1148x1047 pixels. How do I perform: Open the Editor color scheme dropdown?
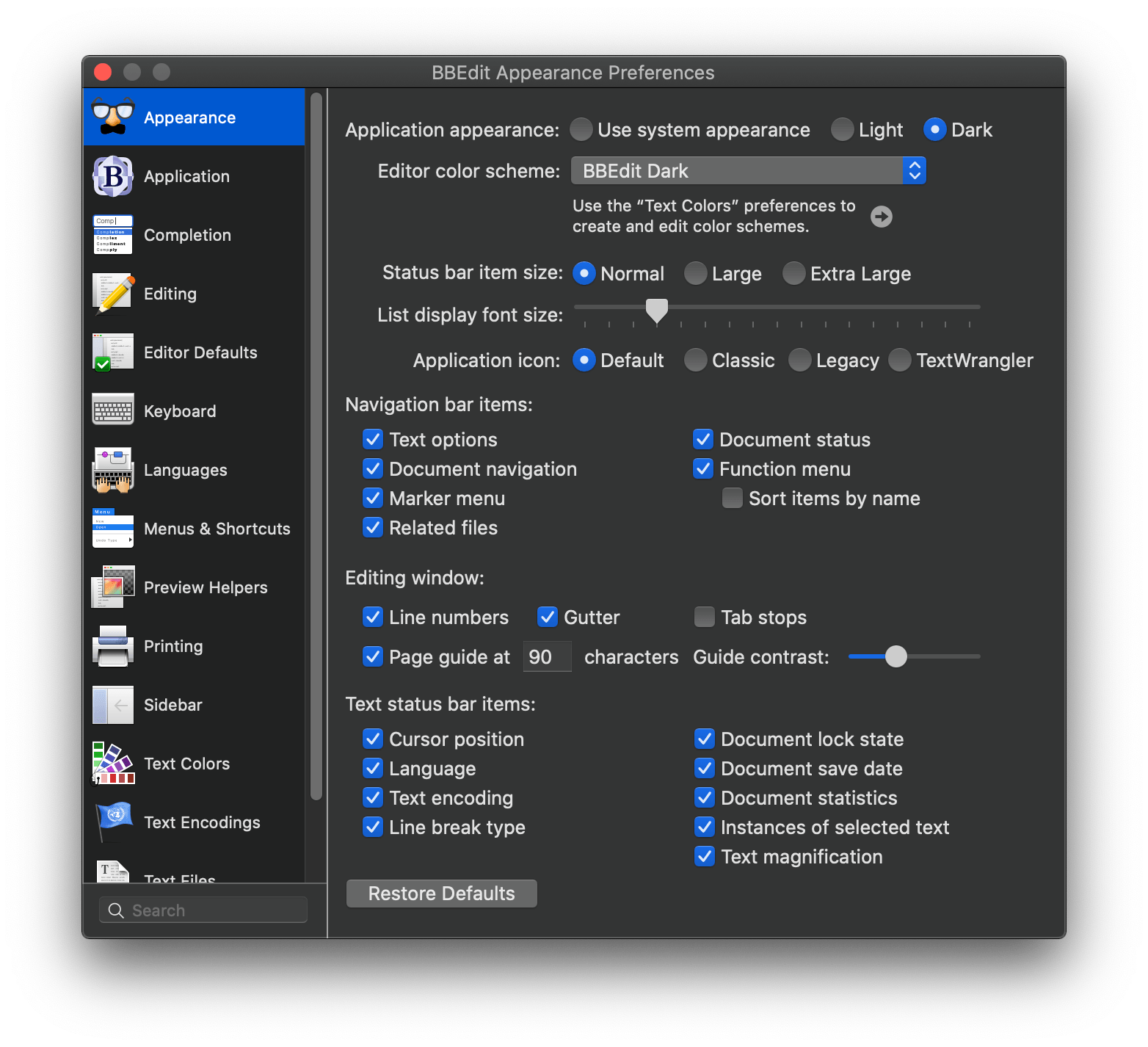748,171
